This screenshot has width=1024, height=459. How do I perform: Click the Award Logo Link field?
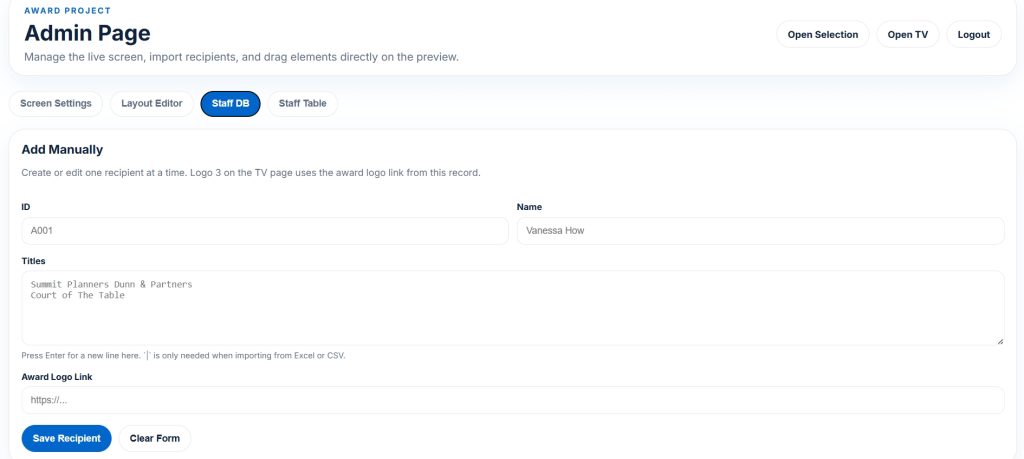pyautogui.click(x=512, y=400)
